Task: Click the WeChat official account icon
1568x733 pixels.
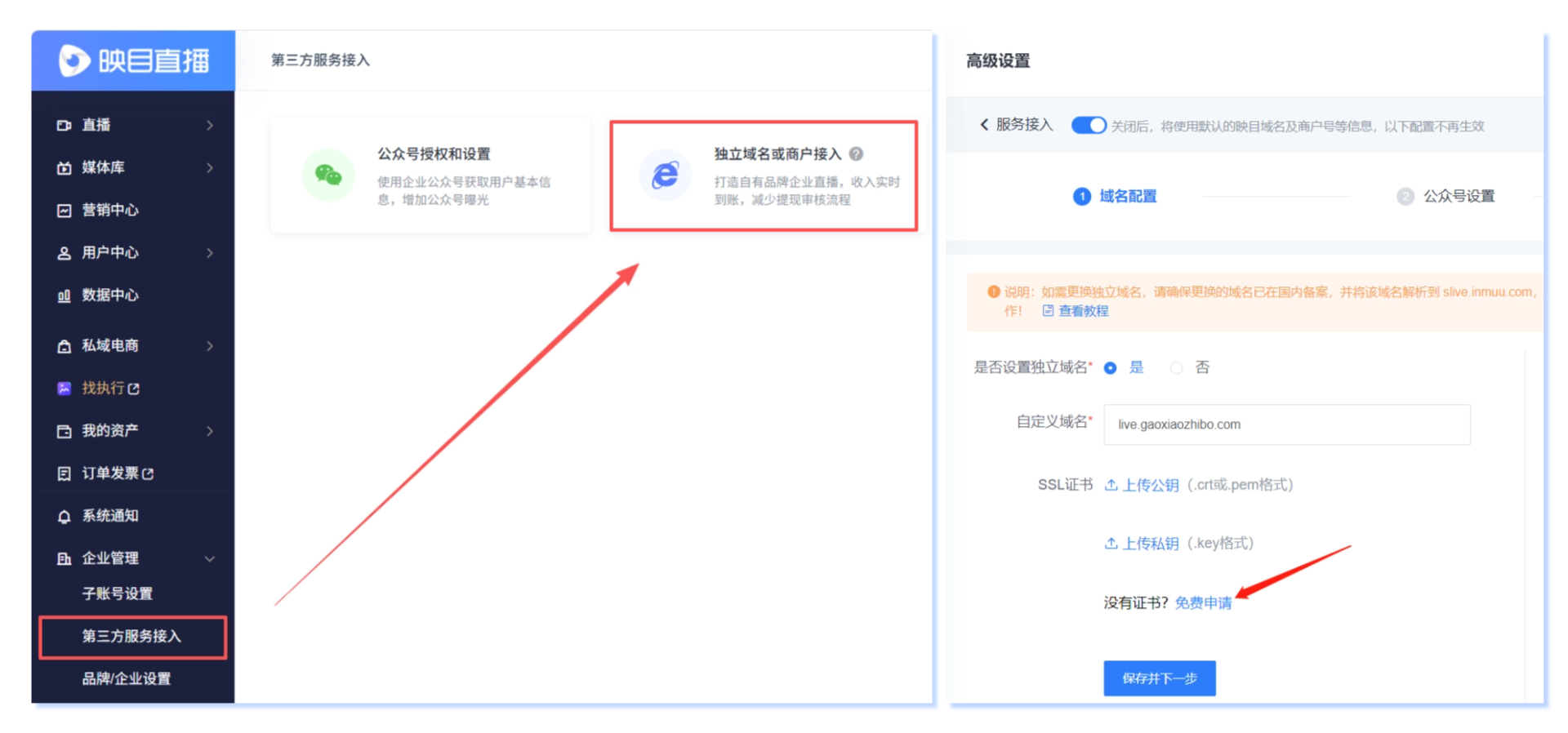Action: click(328, 175)
